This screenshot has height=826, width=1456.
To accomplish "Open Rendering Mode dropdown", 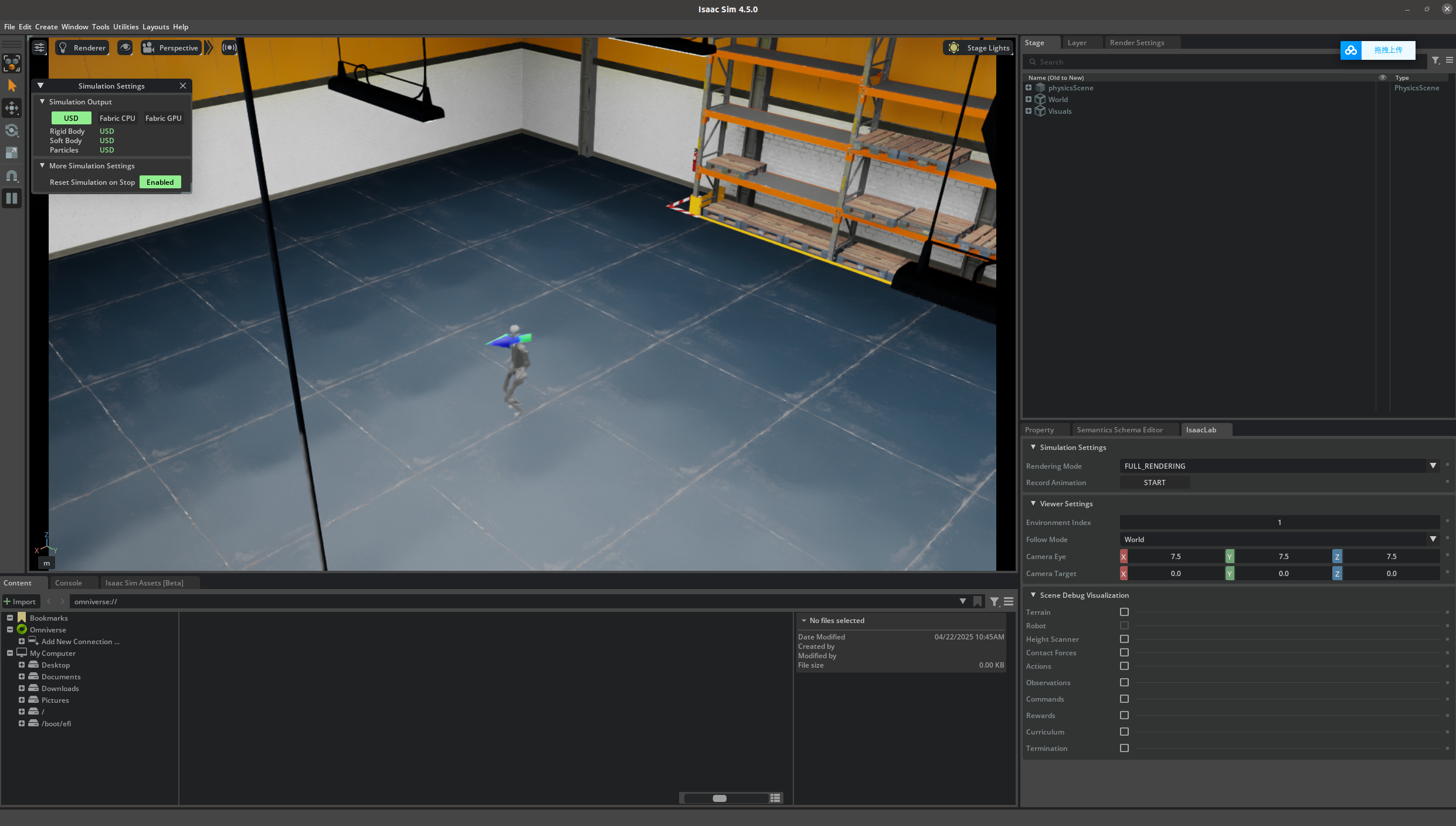I will click(x=1433, y=466).
